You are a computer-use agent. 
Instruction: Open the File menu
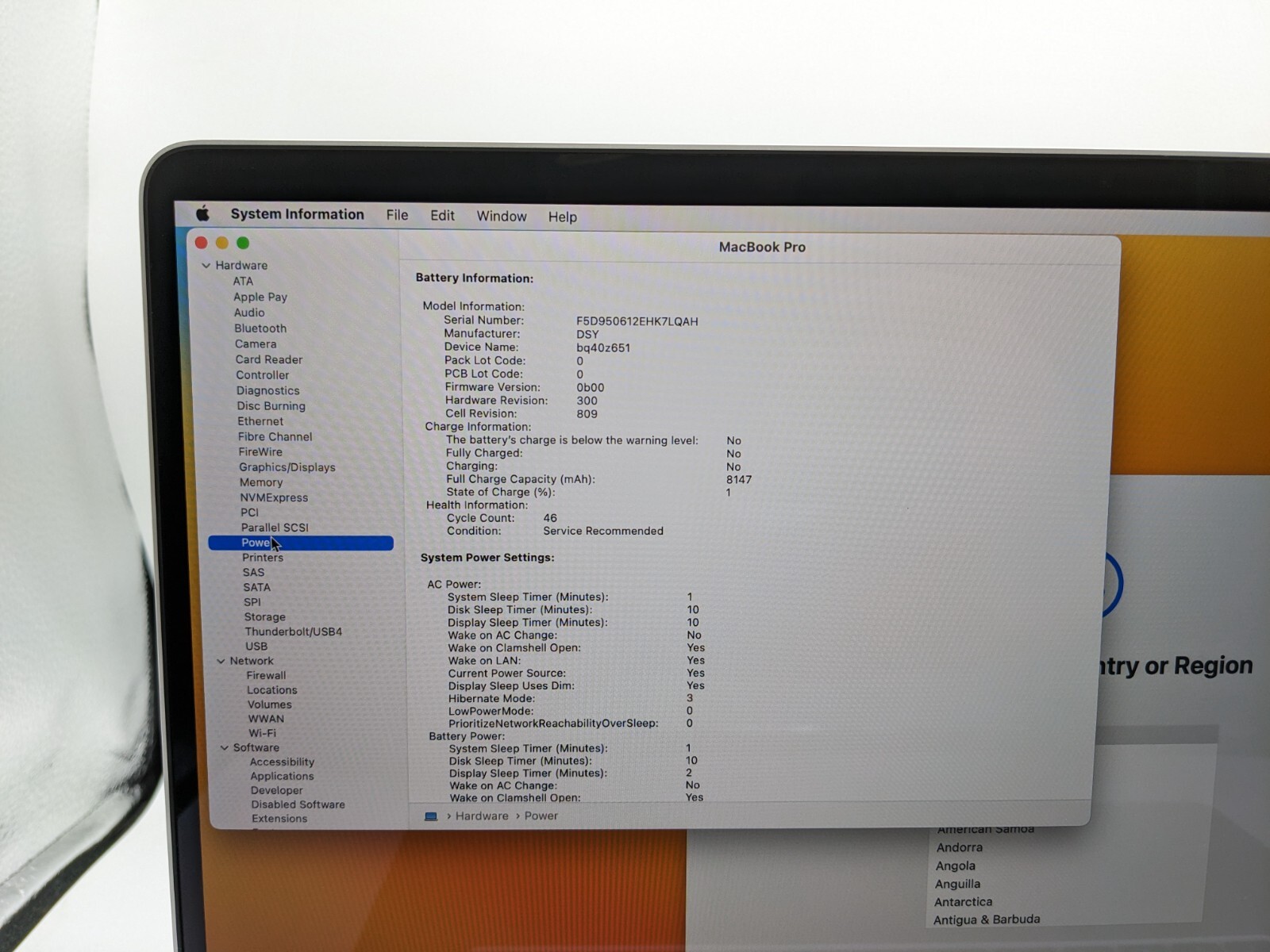[397, 215]
